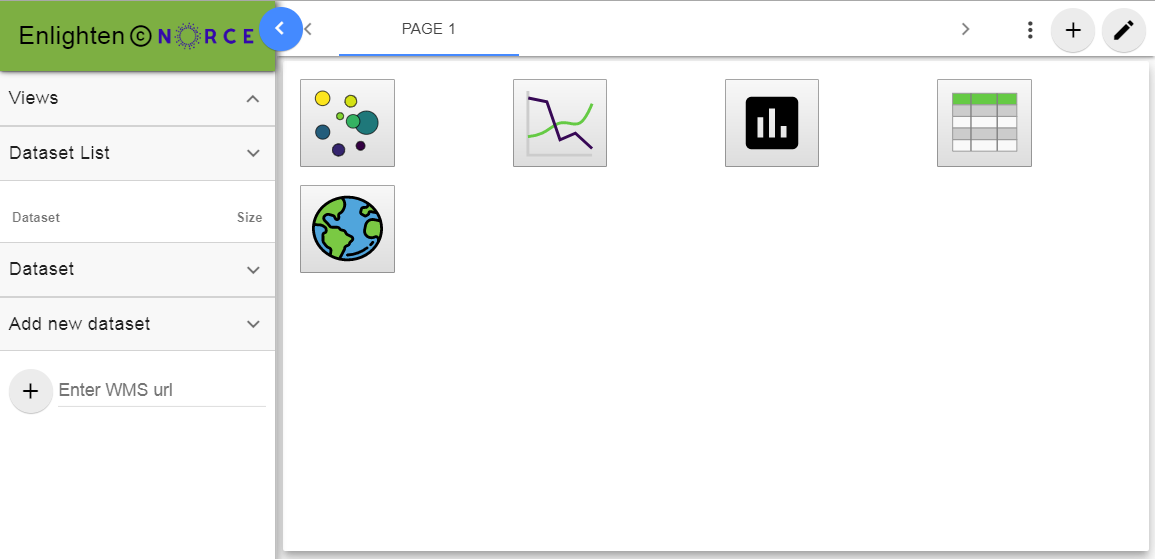This screenshot has height=559, width=1155.
Task: Expand the Dataset List section
Action: click(138, 153)
